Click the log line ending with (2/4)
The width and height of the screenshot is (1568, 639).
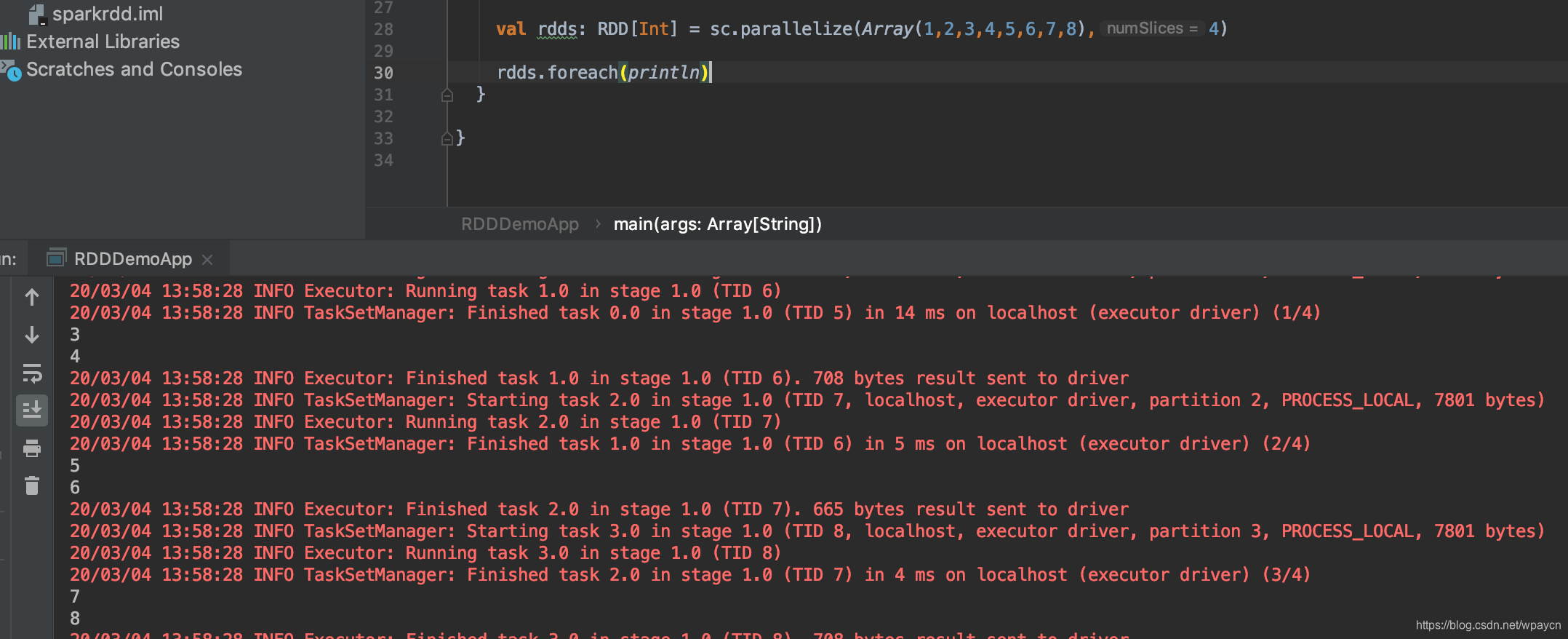pos(689,444)
